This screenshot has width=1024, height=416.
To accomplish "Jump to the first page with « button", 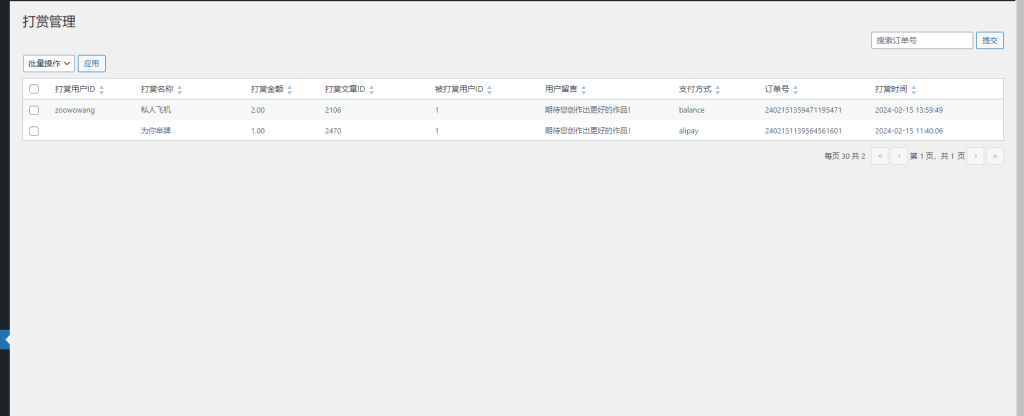I will (880, 156).
